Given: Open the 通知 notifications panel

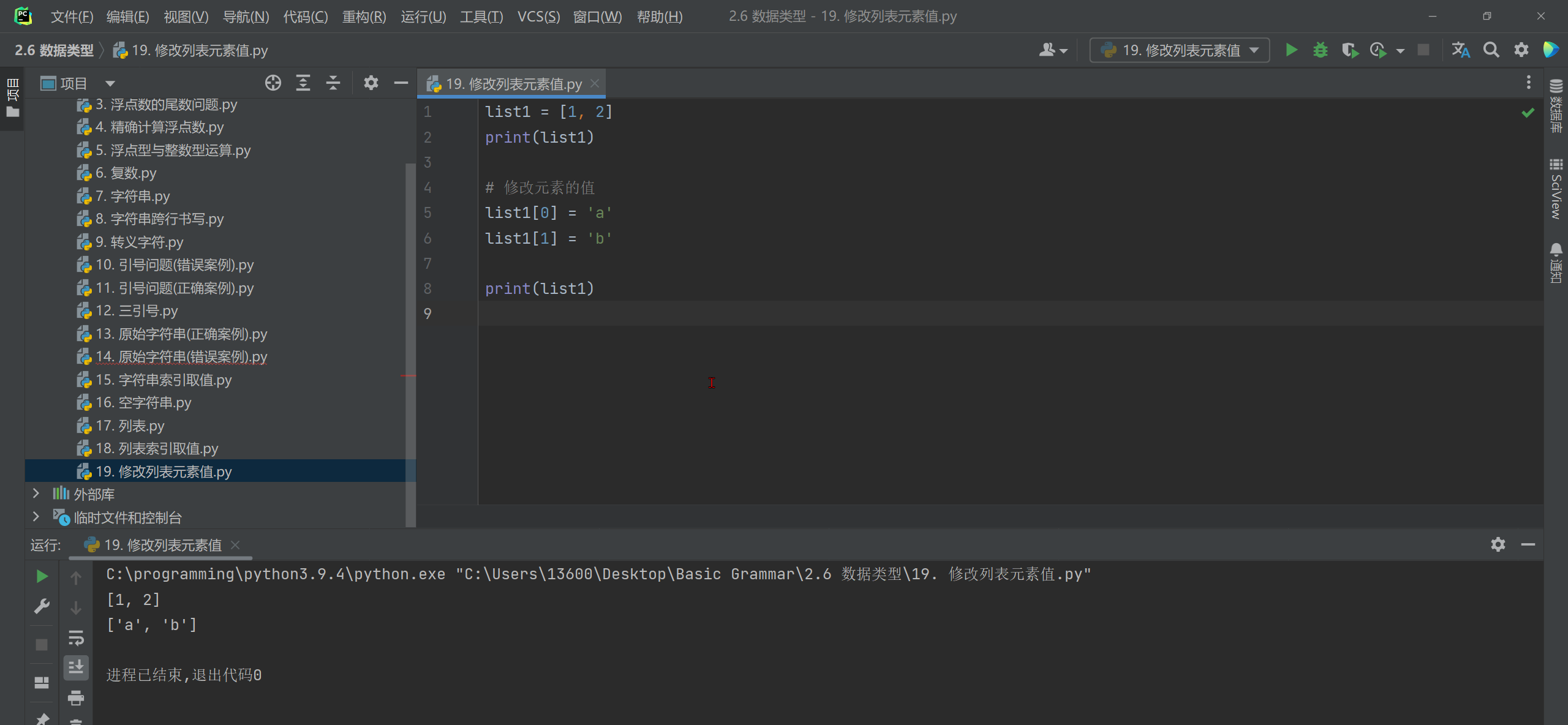Looking at the screenshot, I should point(1556,263).
